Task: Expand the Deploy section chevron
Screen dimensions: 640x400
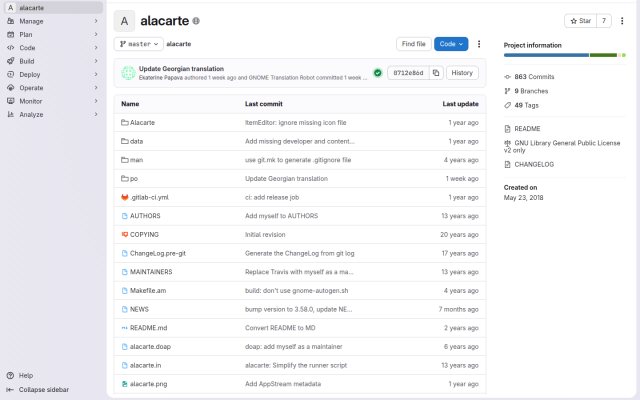Action: click(x=96, y=75)
